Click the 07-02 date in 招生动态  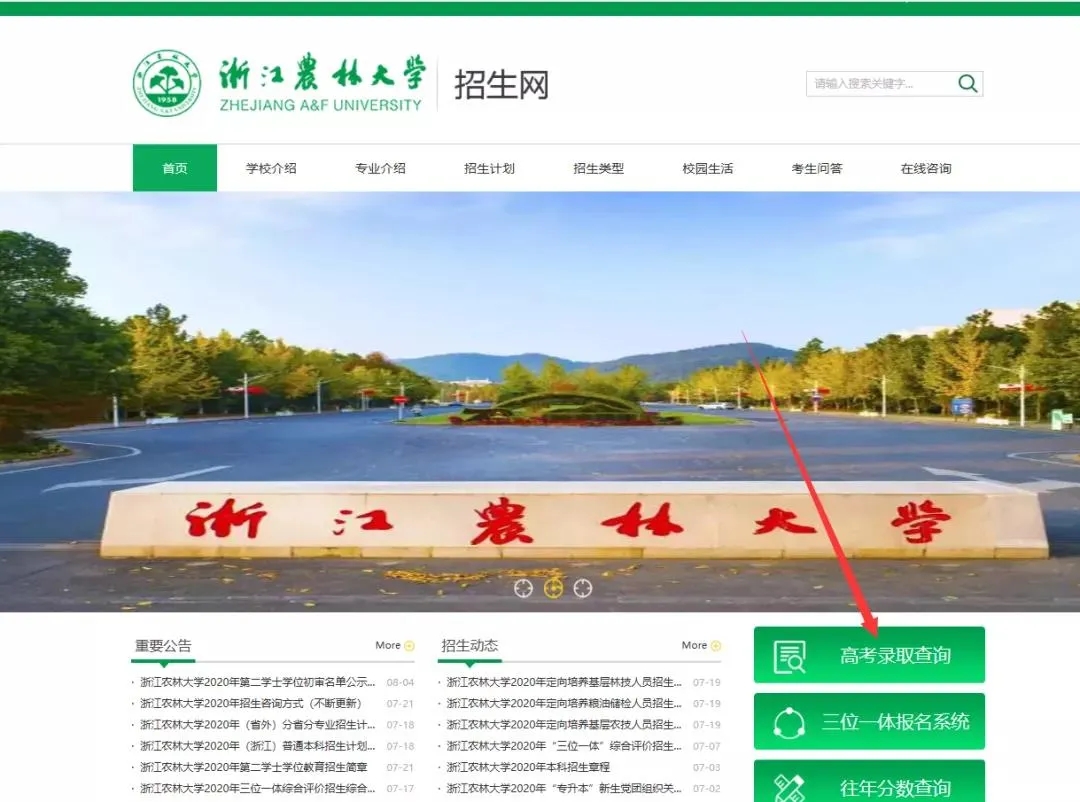[707, 788]
